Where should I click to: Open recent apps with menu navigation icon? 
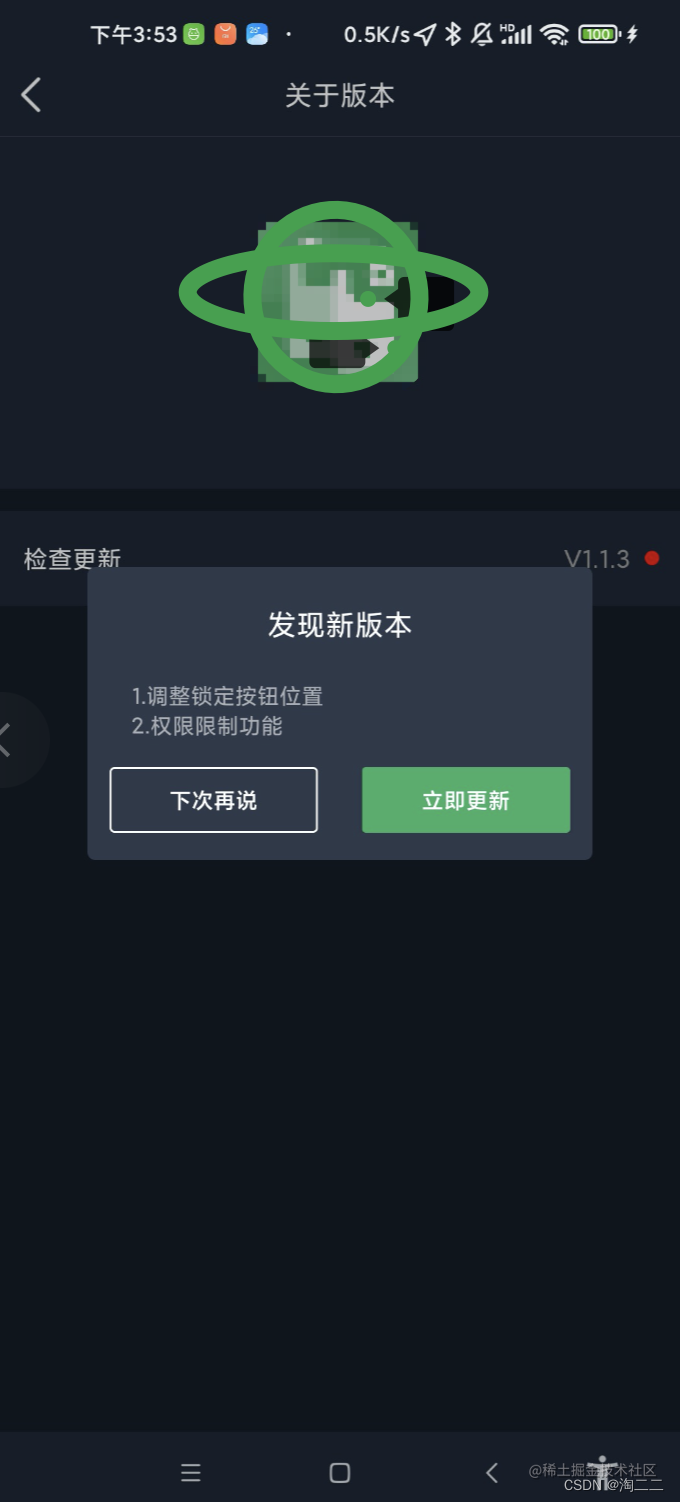click(x=191, y=1472)
